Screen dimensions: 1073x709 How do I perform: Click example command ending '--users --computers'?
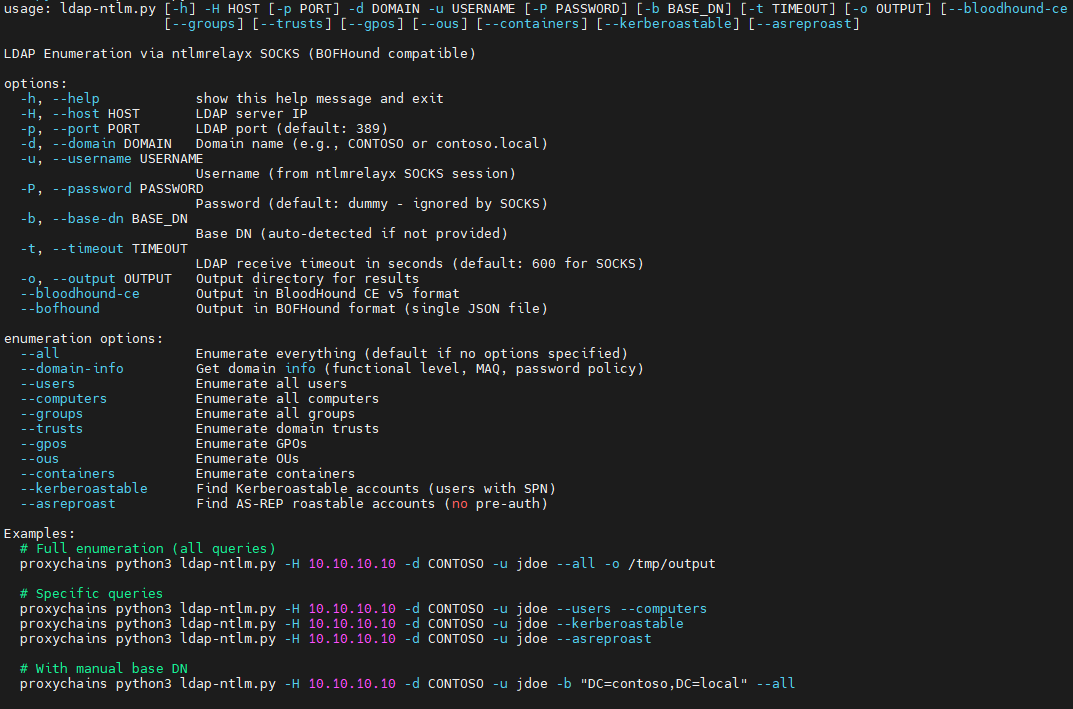363,609
